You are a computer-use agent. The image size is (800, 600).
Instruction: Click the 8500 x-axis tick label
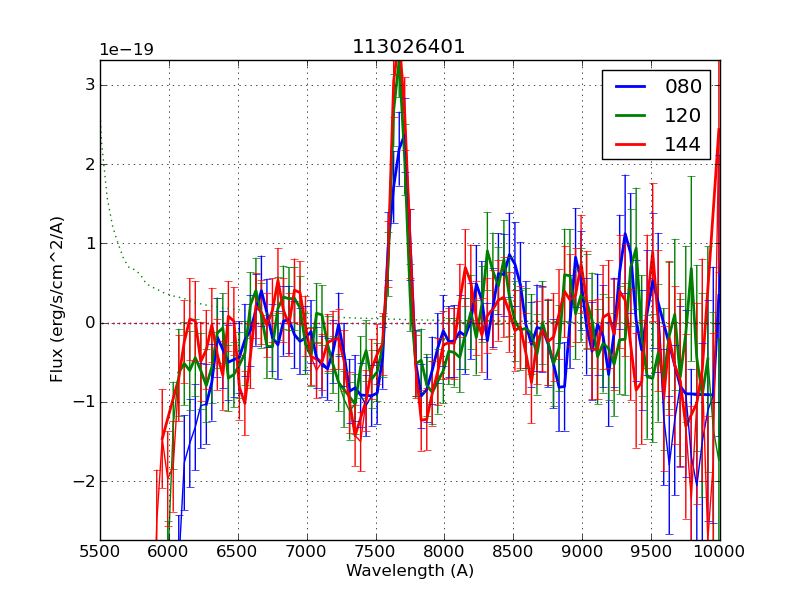click(x=513, y=551)
